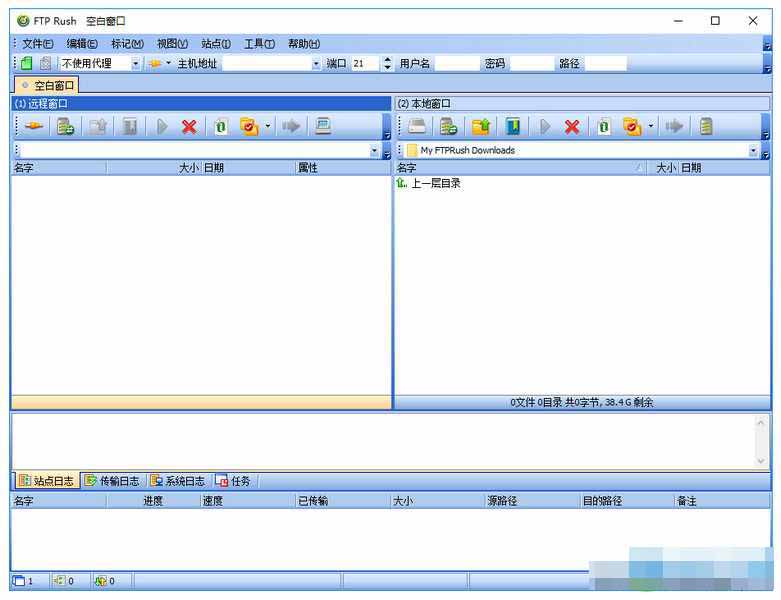Select 空白窗口 session tab
This screenshot has height=600, width=781.
tap(46, 85)
